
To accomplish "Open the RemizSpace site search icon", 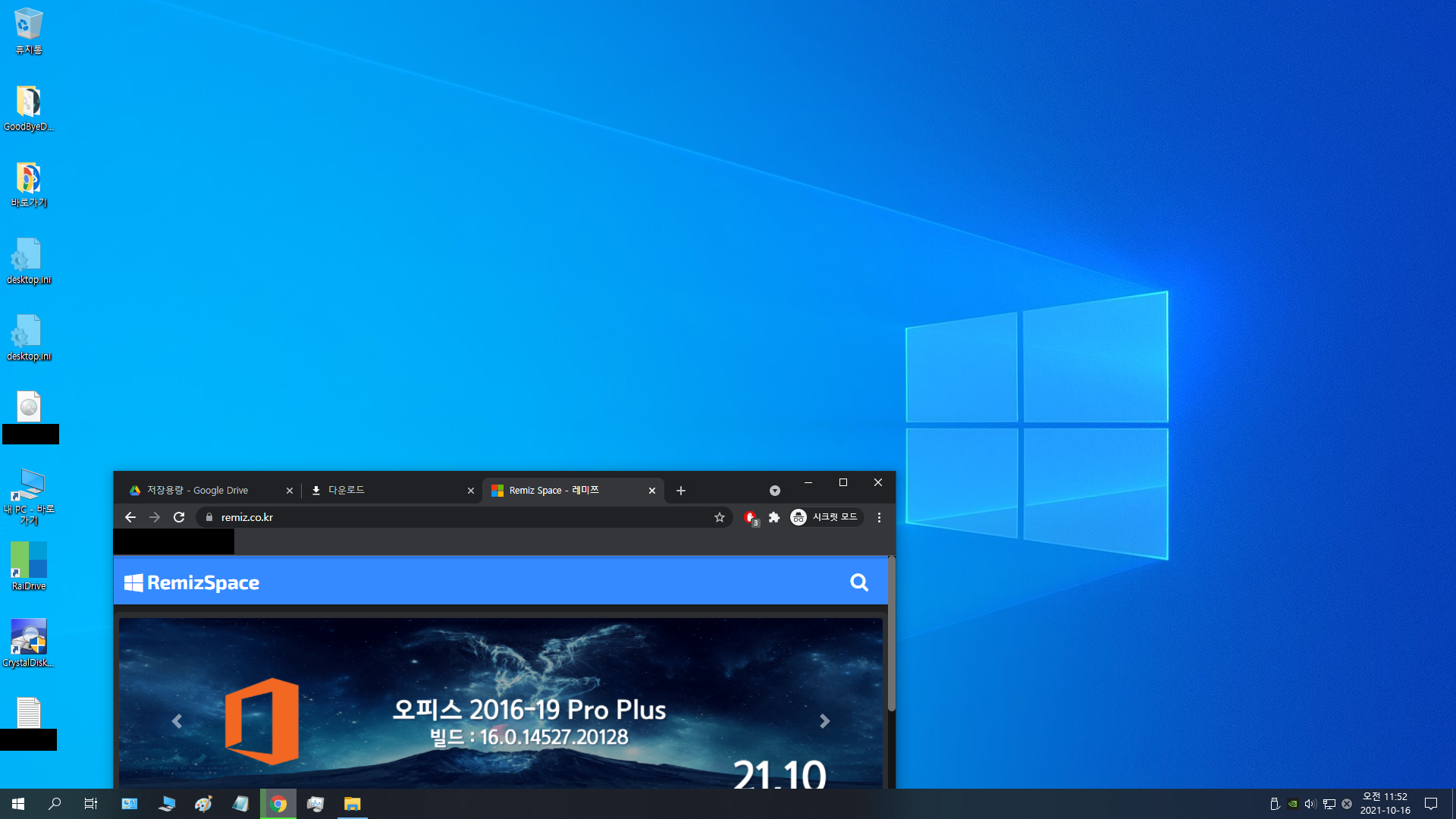I will tap(858, 582).
